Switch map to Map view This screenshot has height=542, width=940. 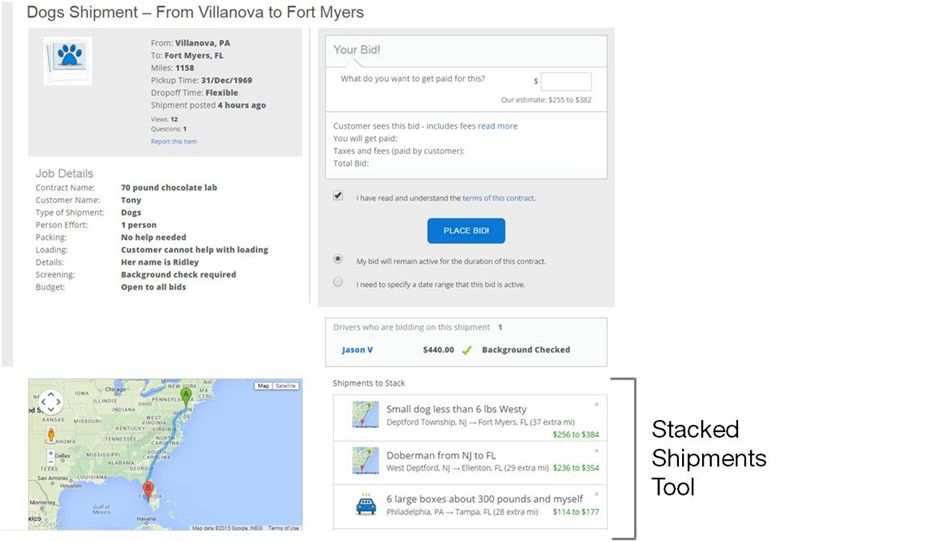coord(264,386)
